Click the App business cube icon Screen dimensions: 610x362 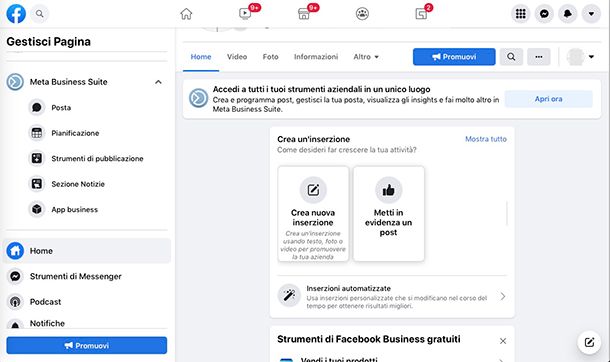point(37,209)
